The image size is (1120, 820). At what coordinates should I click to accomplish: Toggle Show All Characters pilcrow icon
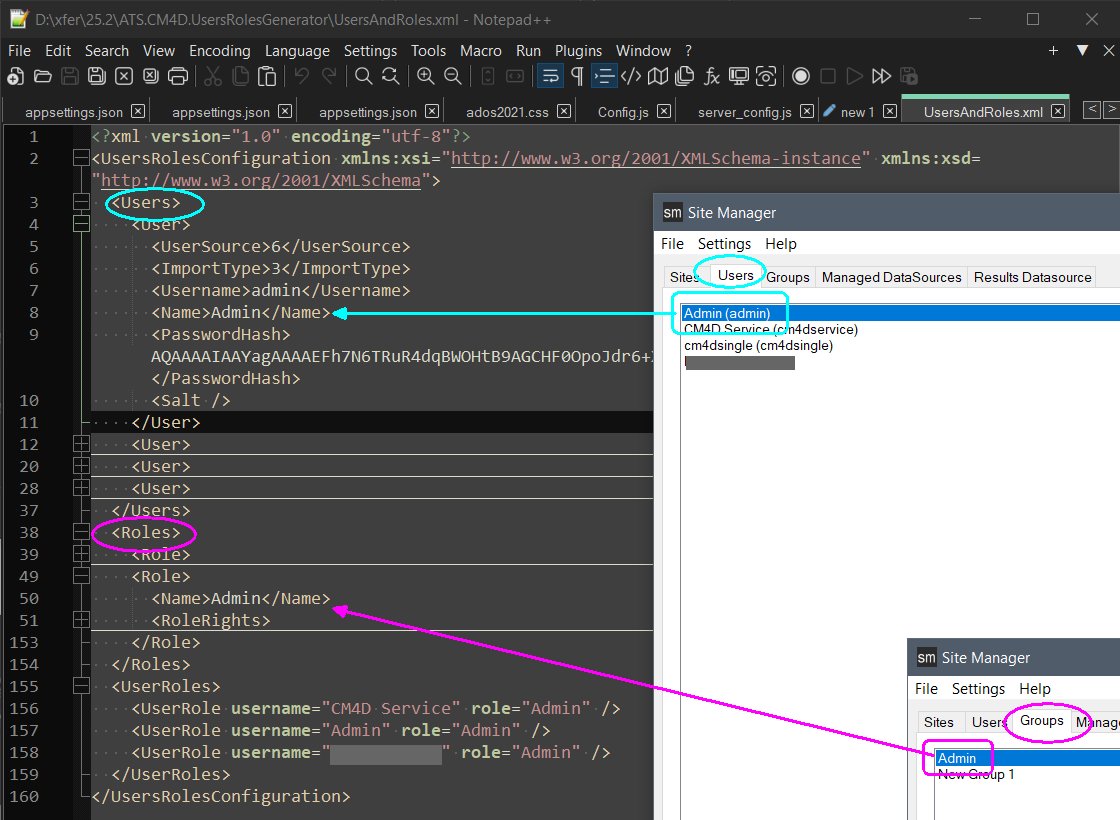(577, 76)
